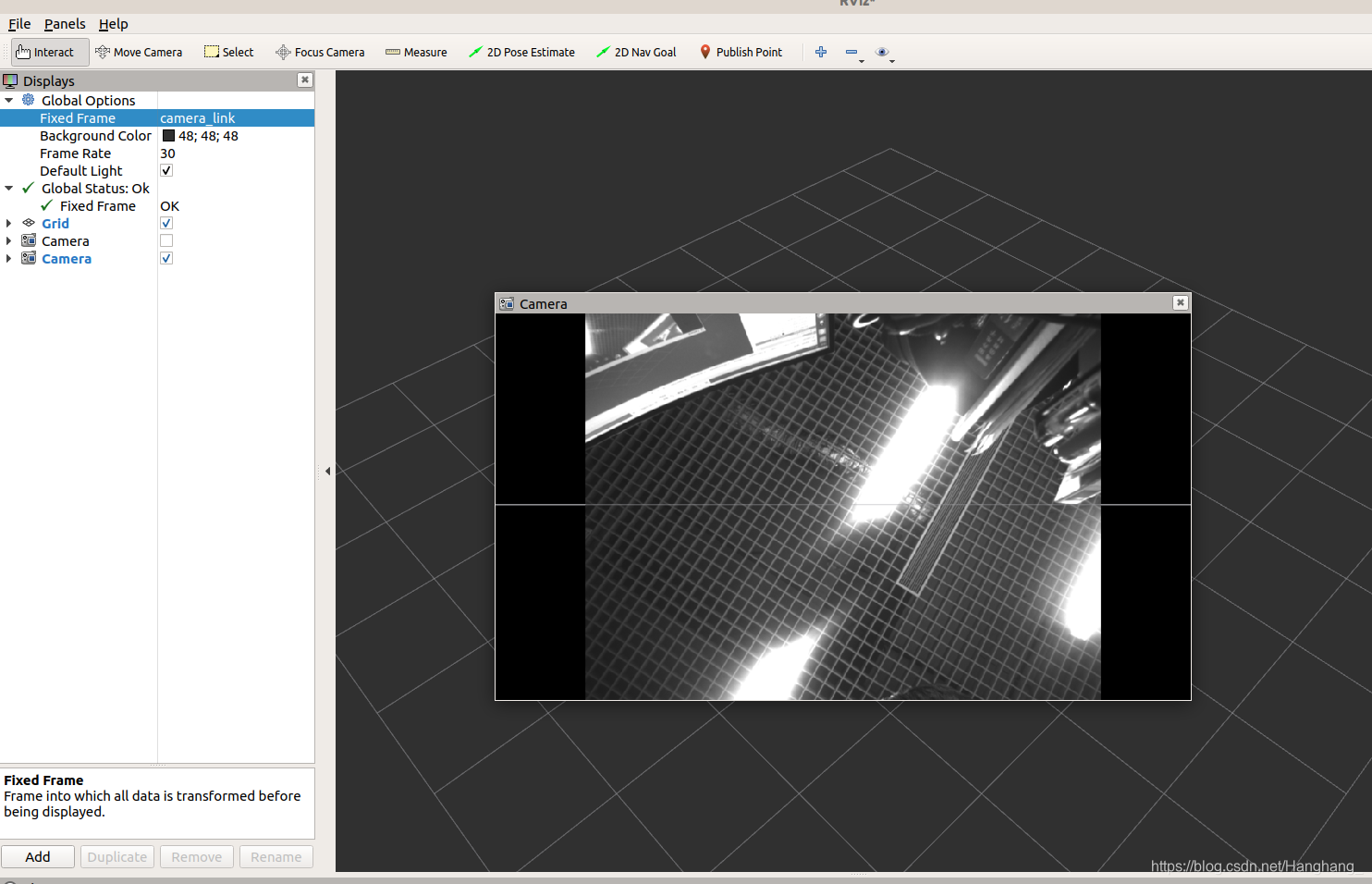1372x884 pixels.
Task: Close the Displays panel
Action: [305, 80]
